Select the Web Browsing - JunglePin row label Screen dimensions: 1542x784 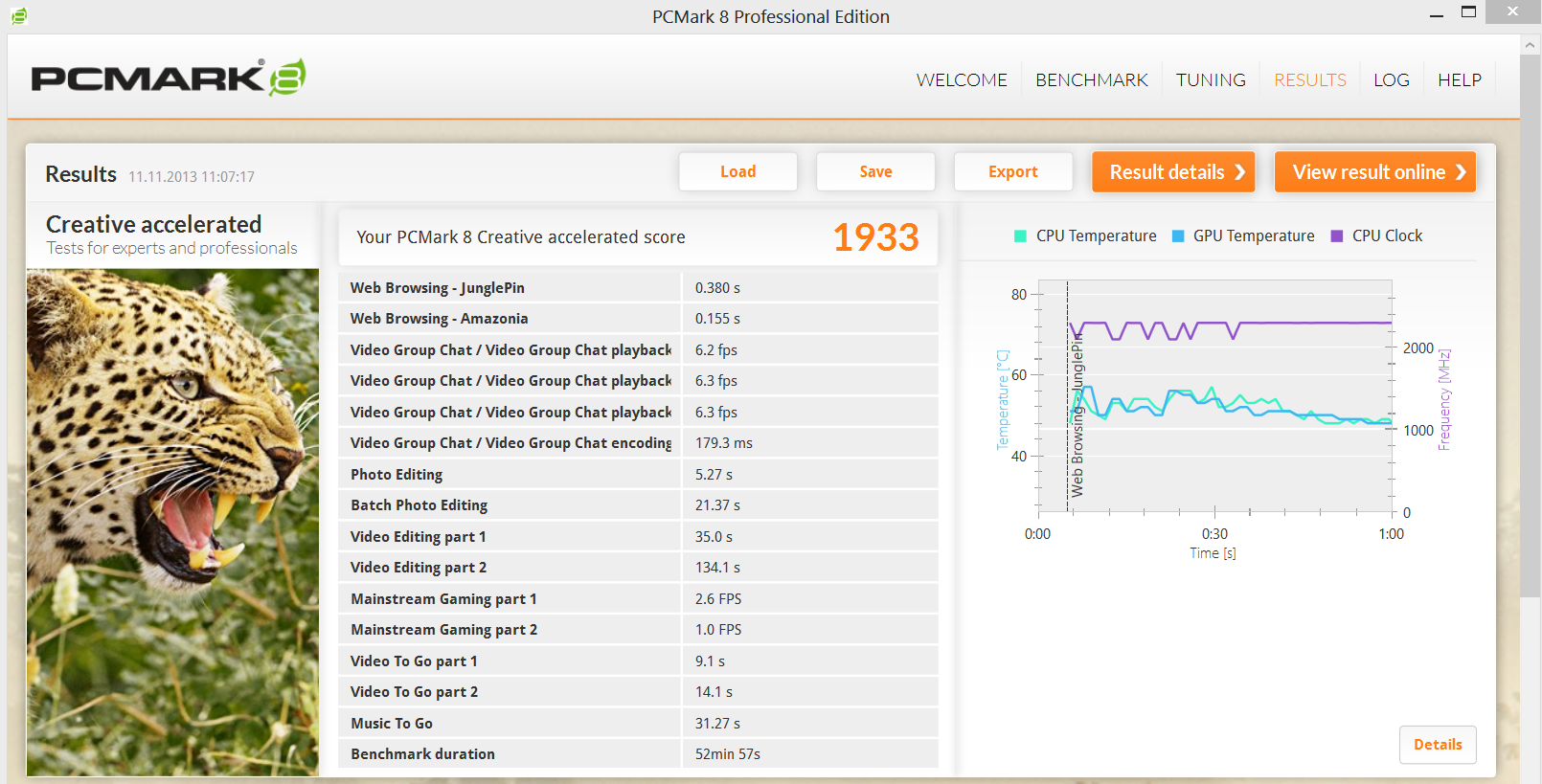pos(438,288)
